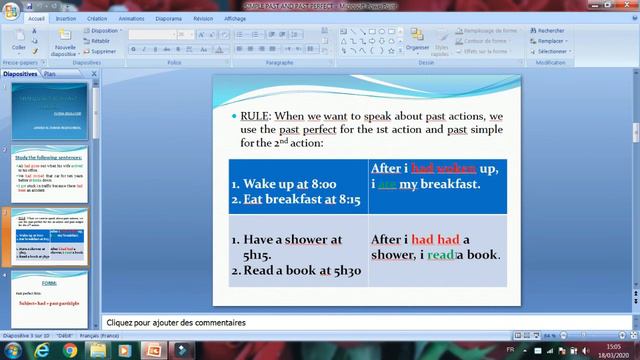Click the numbered list icon
The image size is (640, 360).
tap(256, 35)
